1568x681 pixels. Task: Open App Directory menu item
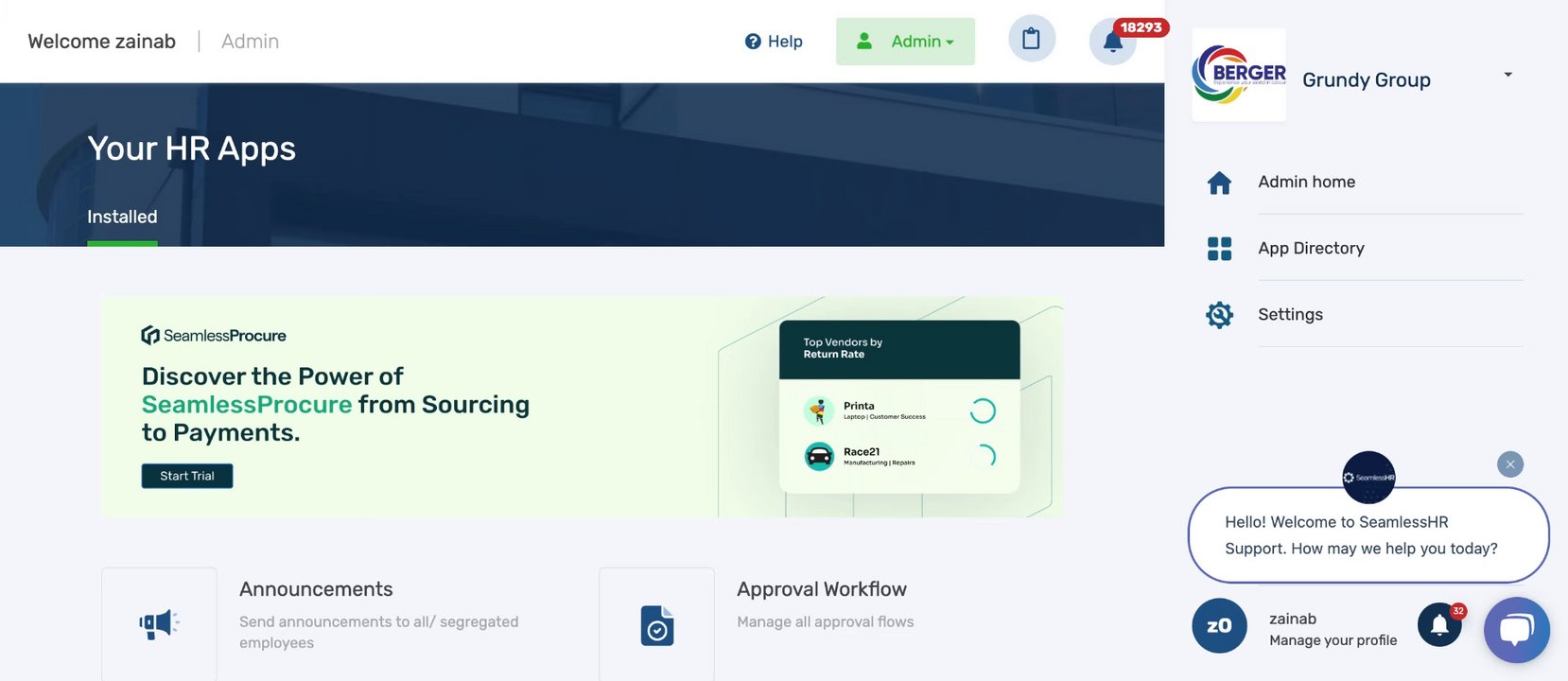[1311, 248]
